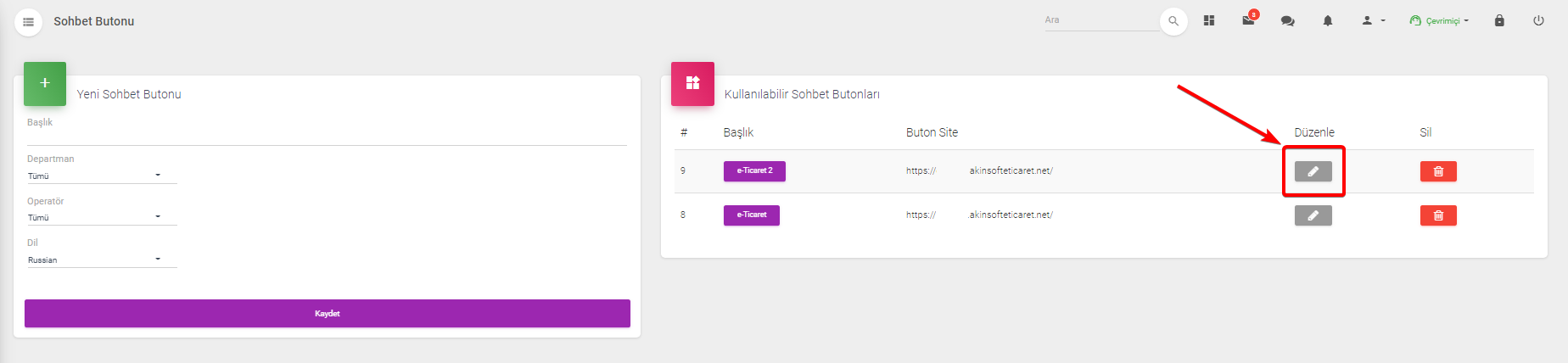The width and height of the screenshot is (1568, 363).
Task: Open the Dil language dropdown showing Russian
Action: (102, 260)
